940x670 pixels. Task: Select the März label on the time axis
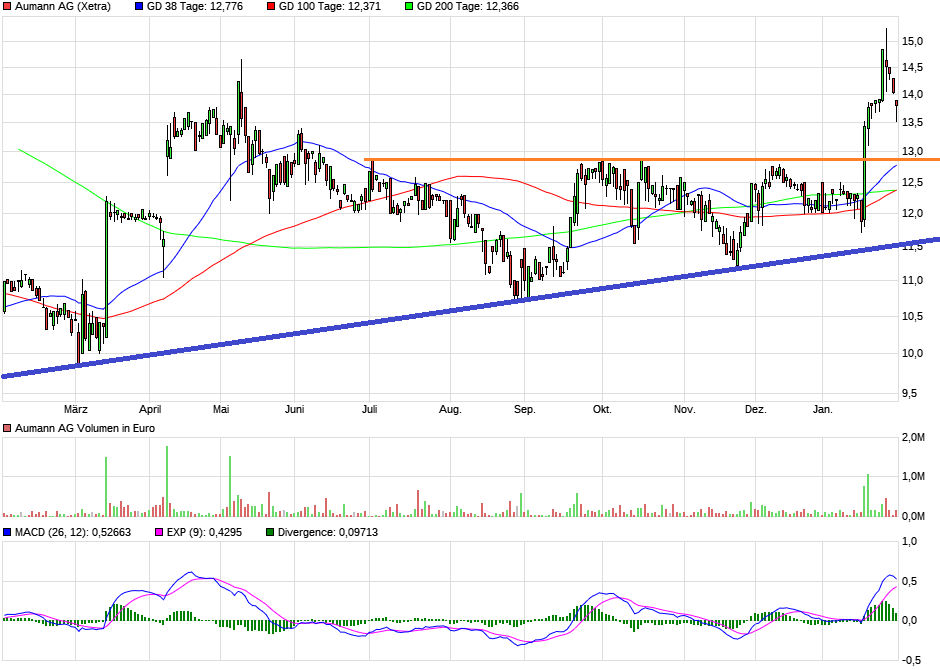point(76,409)
